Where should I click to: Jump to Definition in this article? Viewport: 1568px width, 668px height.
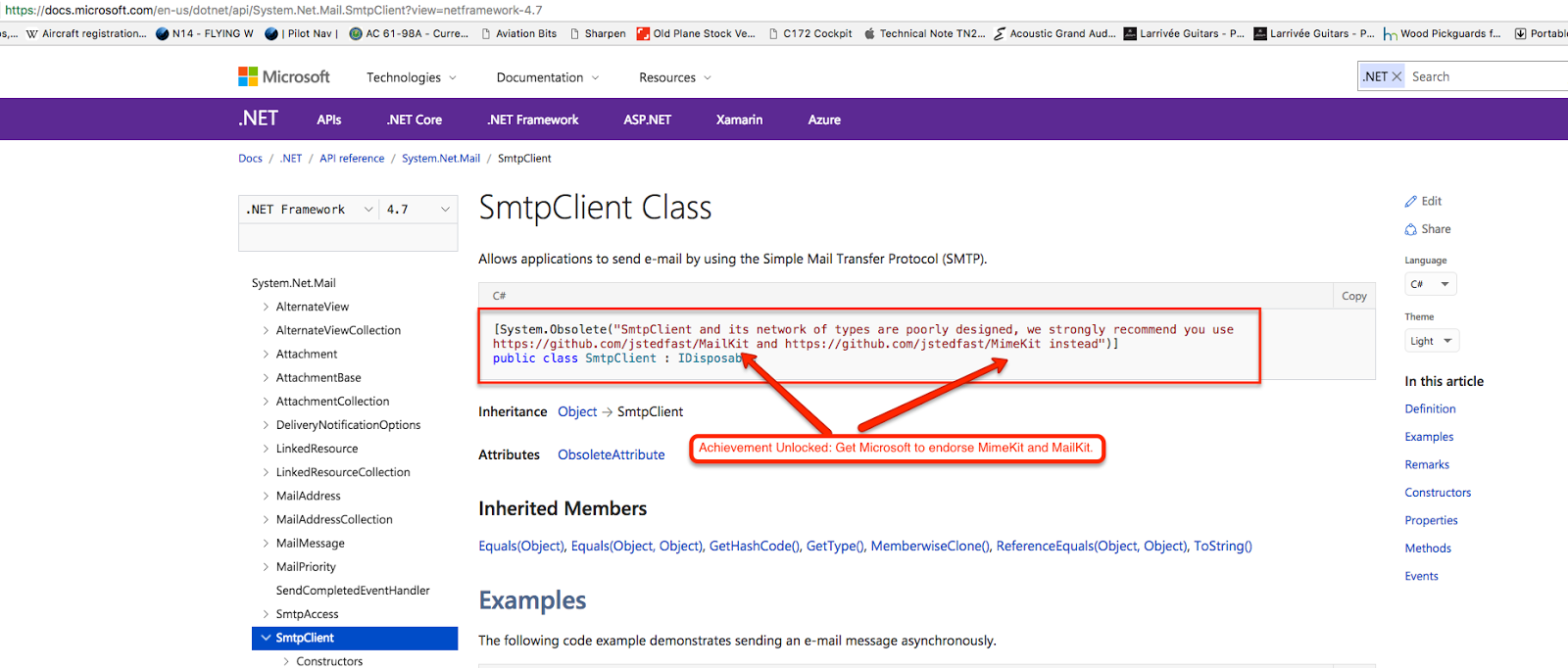[x=1430, y=408]
